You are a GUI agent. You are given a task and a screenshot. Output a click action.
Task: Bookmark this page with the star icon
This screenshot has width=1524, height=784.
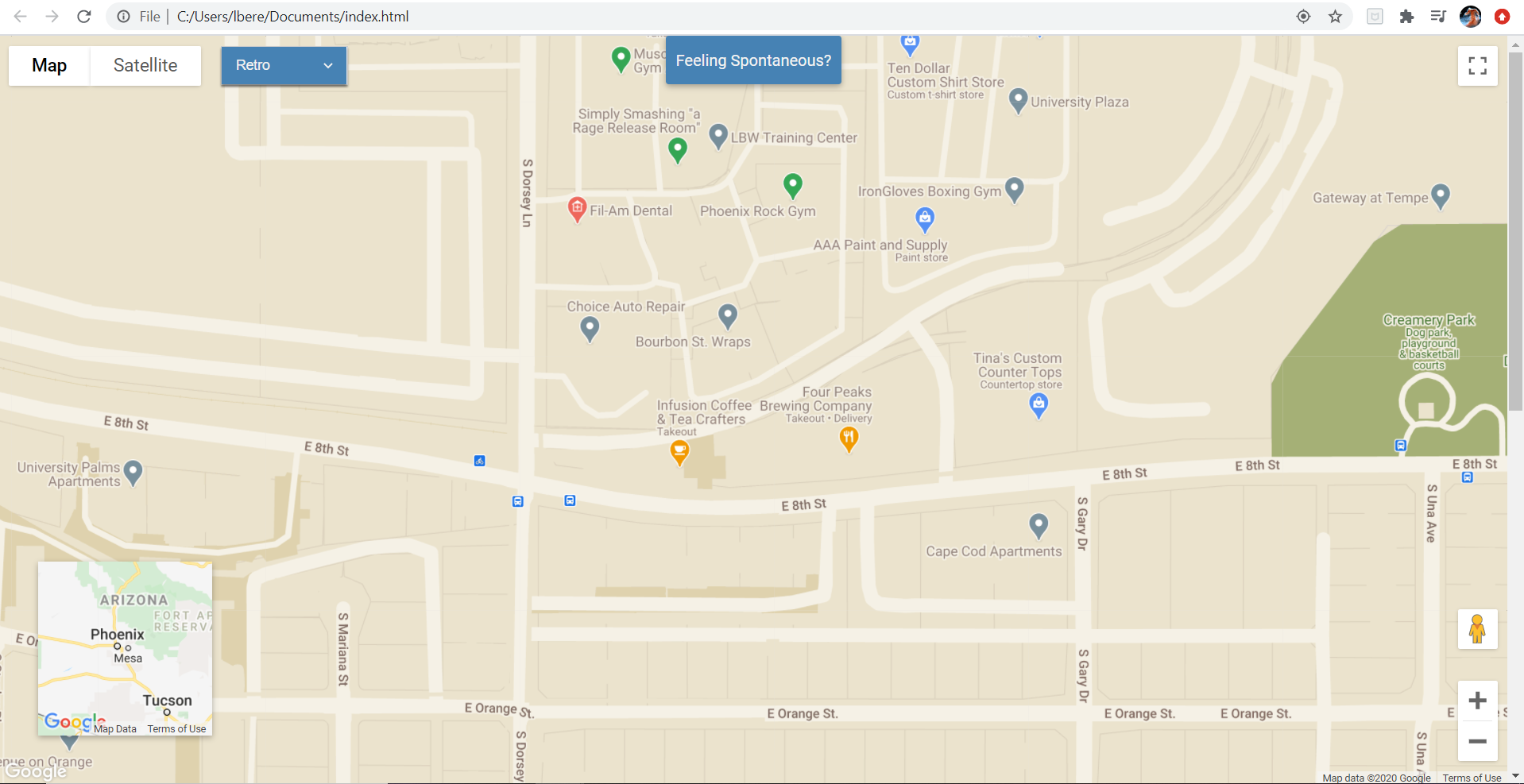coord(1336,17)
